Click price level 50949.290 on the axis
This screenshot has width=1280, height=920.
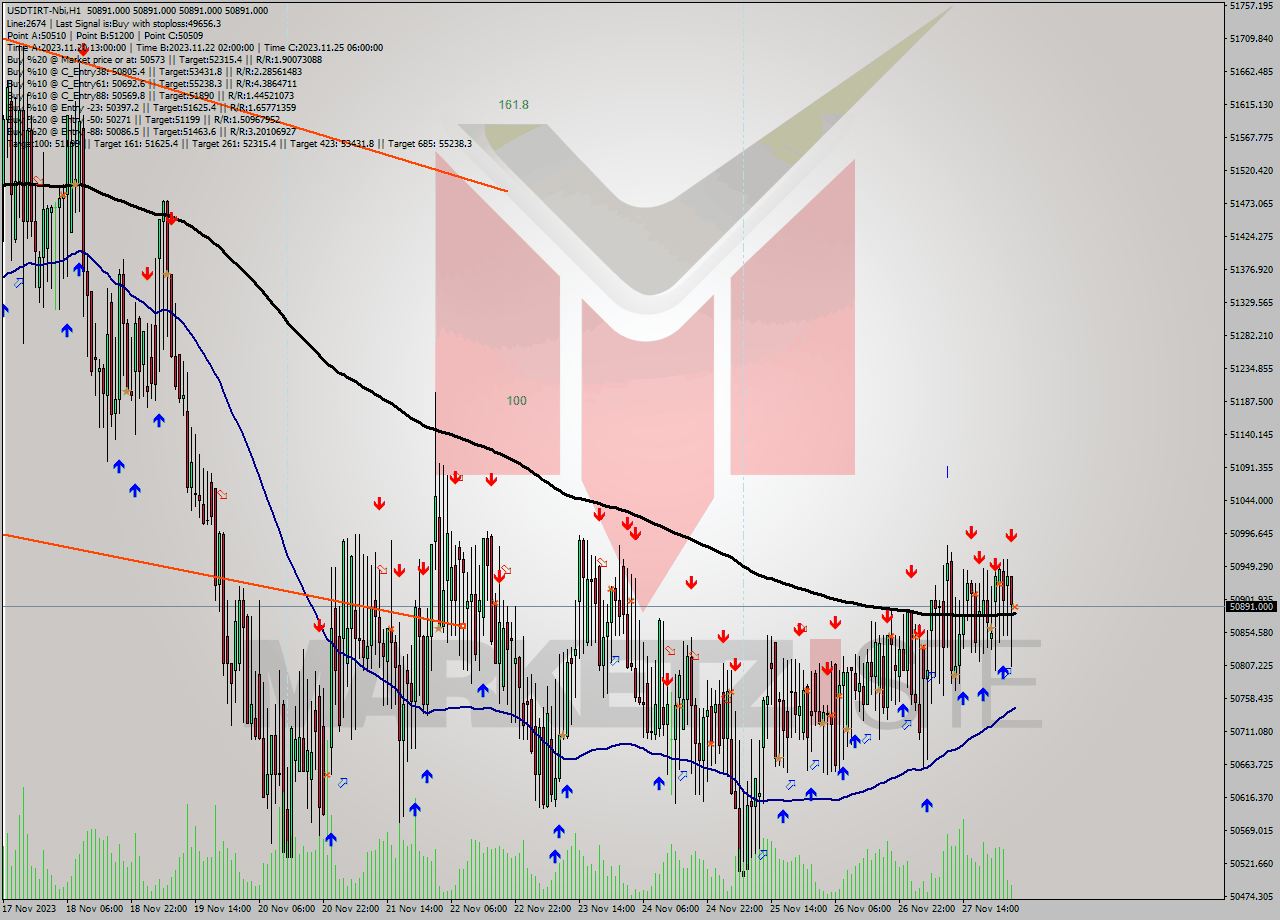1251,566
